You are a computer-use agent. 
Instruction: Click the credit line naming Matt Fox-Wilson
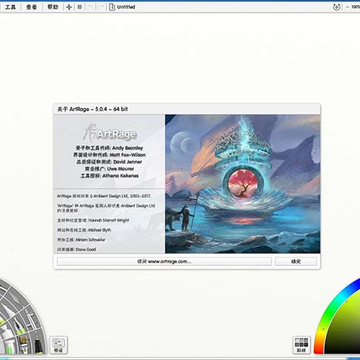(109, 155)
